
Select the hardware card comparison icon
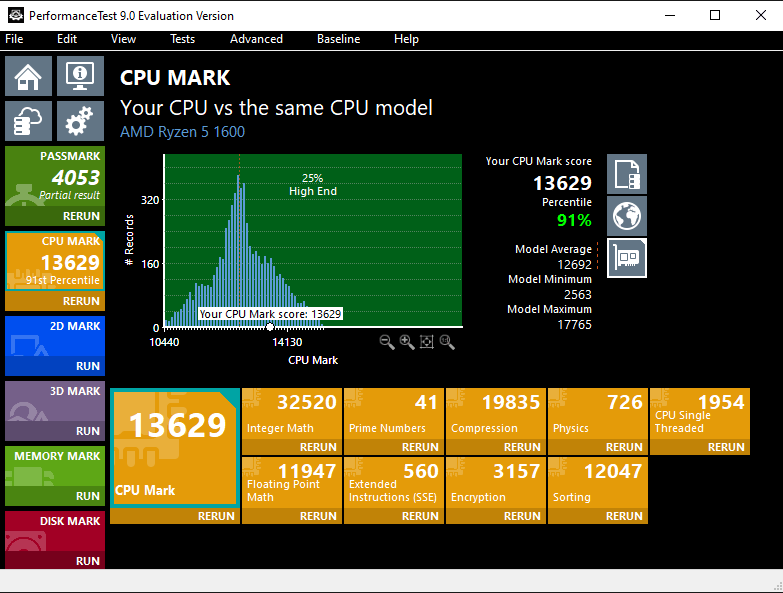coord(627,258)
